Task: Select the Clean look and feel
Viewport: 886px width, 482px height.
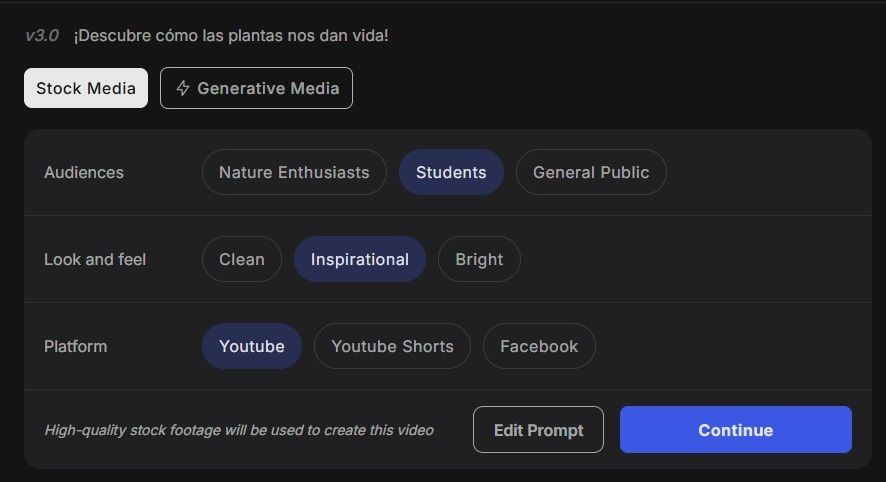Action: click(x=242, y=259)
